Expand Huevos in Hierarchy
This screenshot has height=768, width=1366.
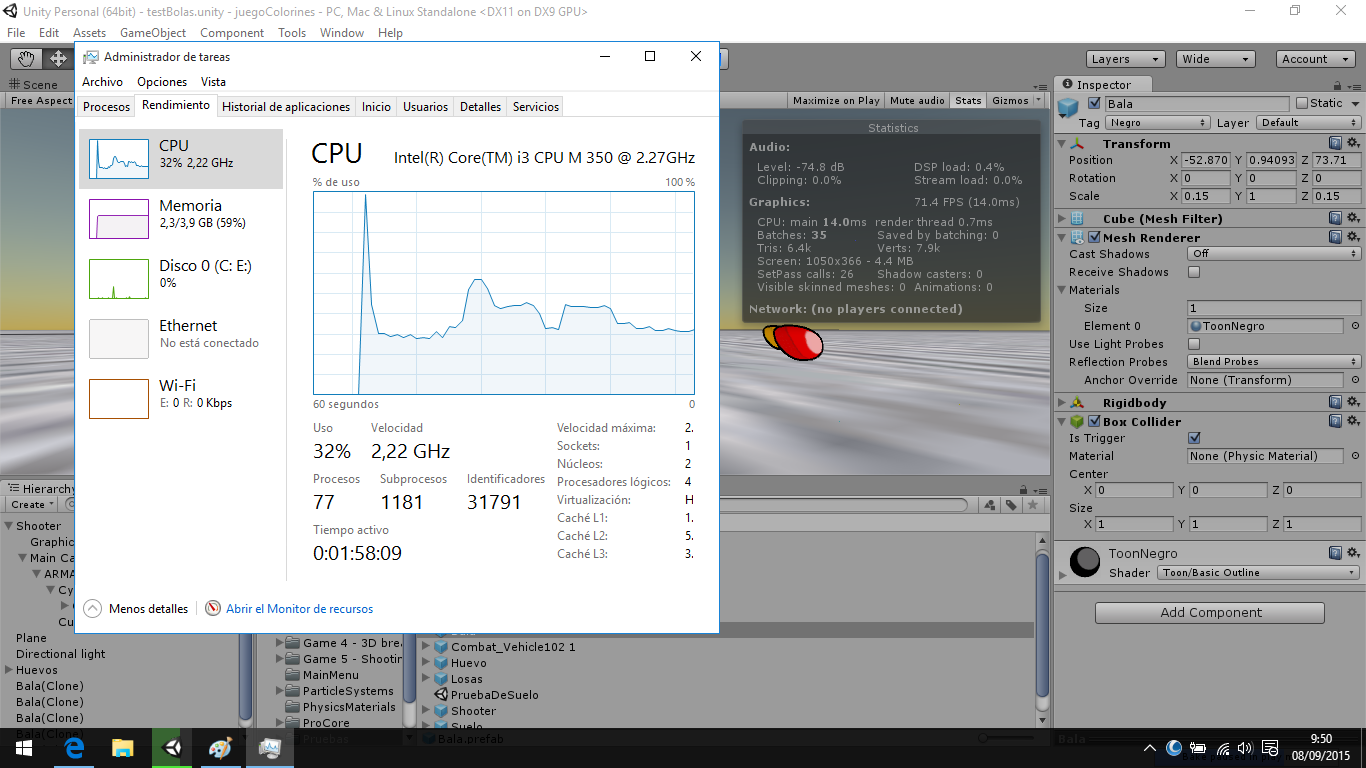point(9,670)
